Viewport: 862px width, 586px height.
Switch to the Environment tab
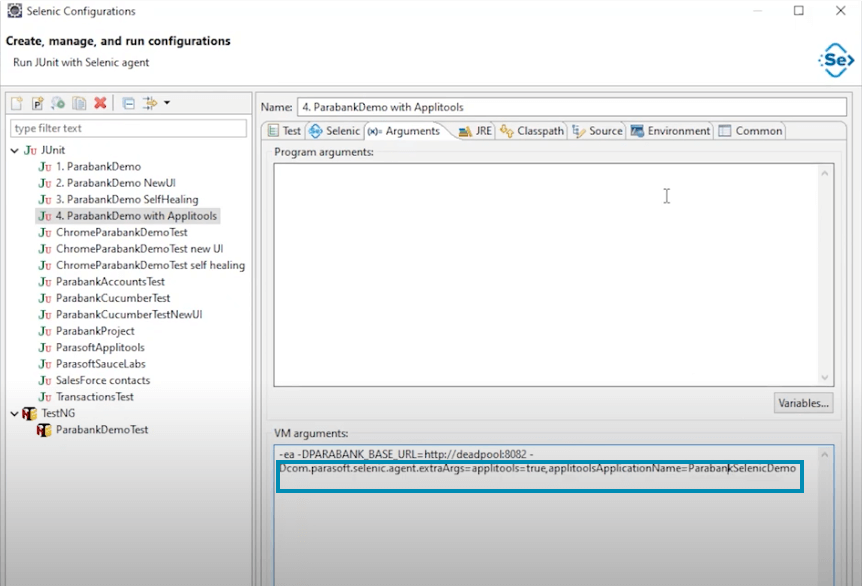point(671,131)
